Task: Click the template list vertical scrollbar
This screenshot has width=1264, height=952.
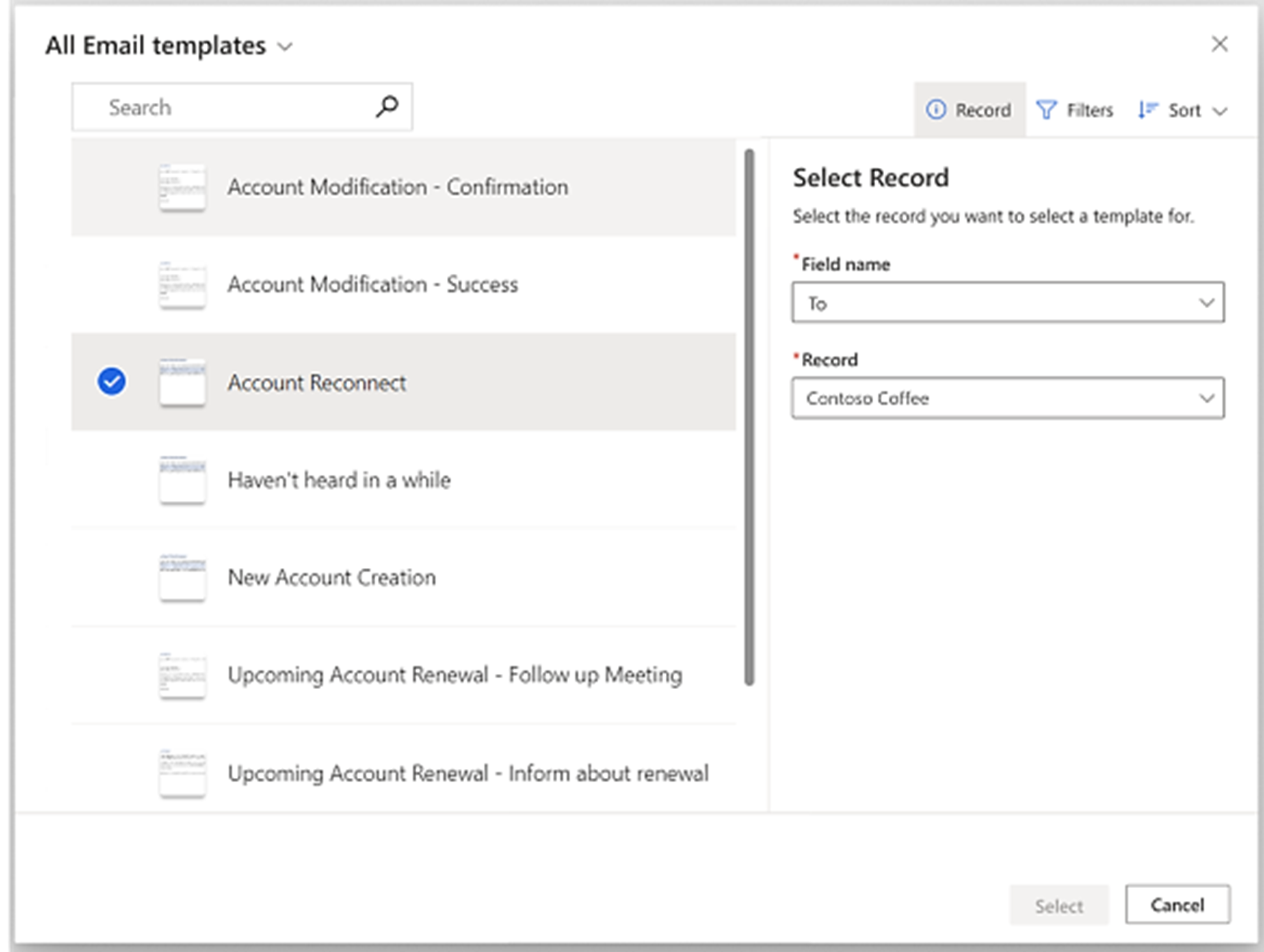Action: pyautogui.click(x=749, y=417)
